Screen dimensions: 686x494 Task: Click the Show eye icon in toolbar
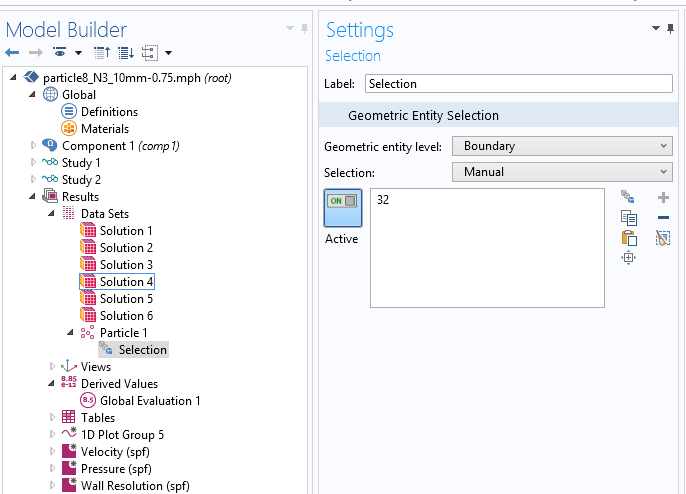coord(61,52)
